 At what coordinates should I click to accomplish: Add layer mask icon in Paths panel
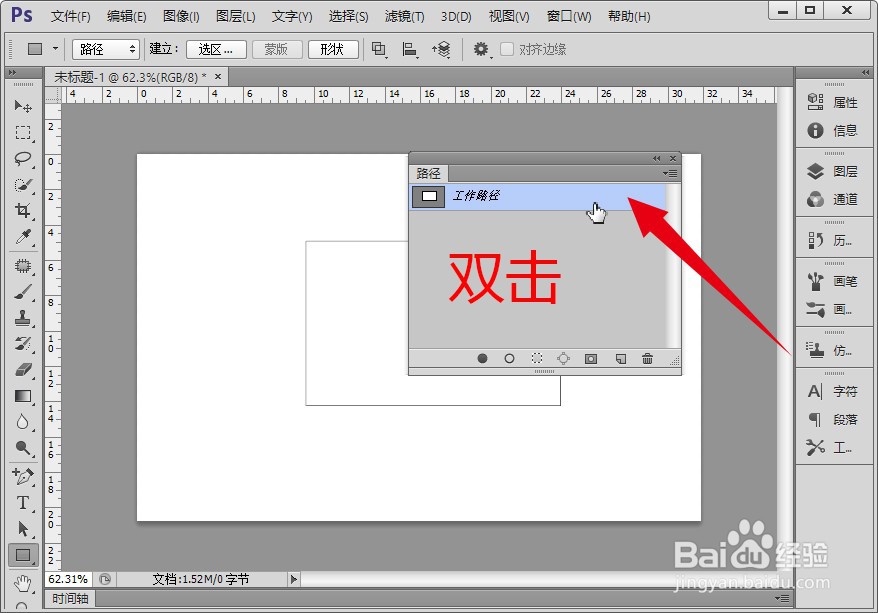591,358
